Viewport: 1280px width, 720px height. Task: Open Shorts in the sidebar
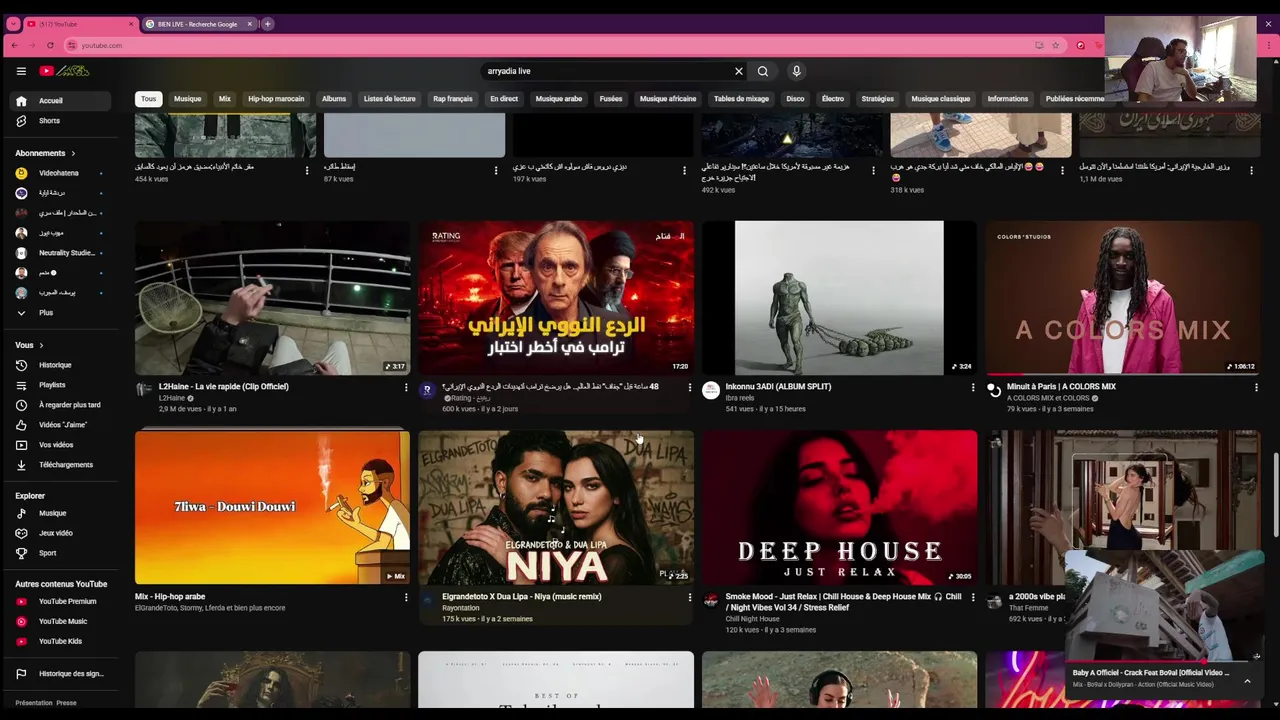(62, 121)
